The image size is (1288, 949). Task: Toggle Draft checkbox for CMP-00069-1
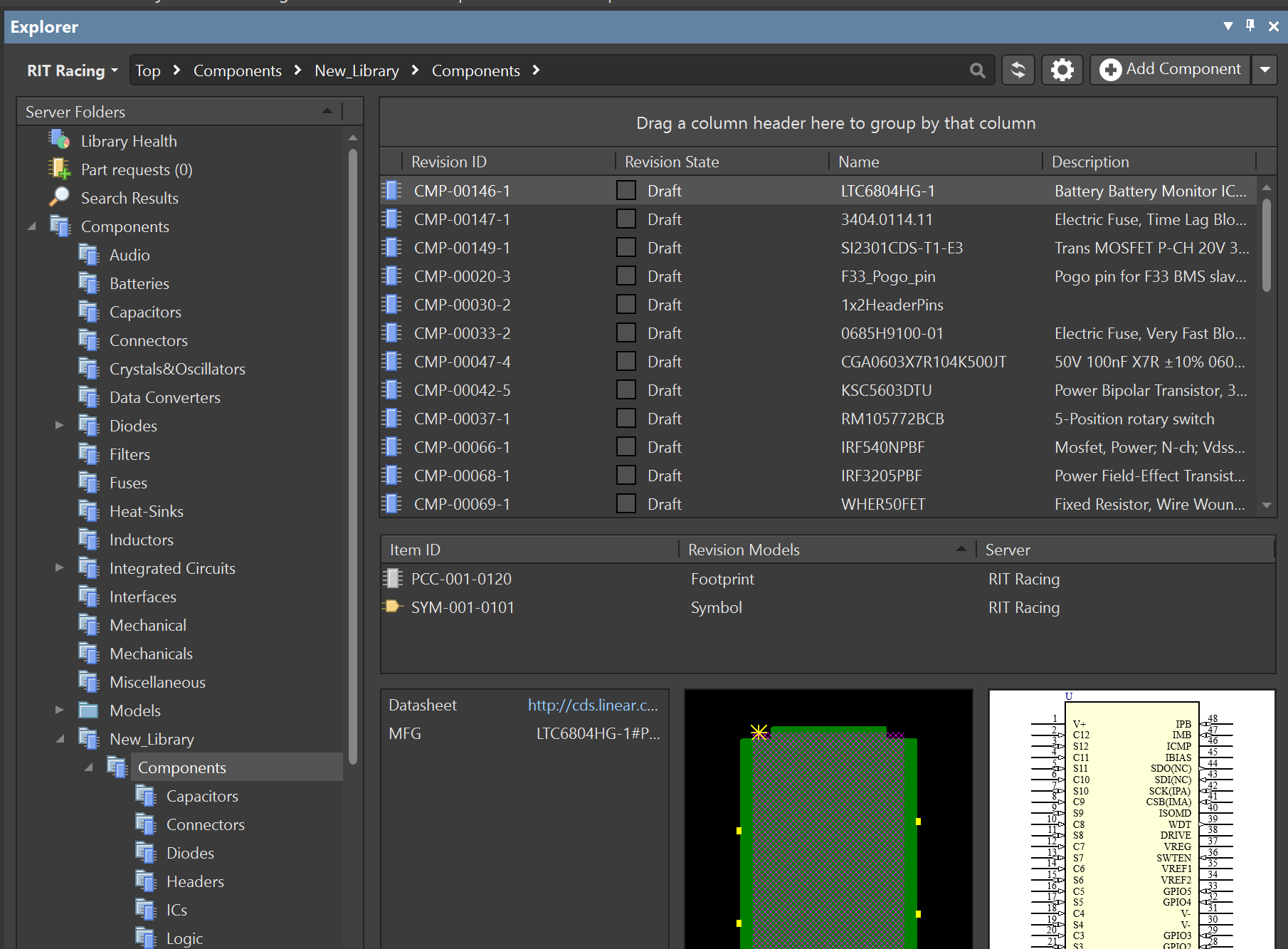pyautogui.click(x=626, y=503)
